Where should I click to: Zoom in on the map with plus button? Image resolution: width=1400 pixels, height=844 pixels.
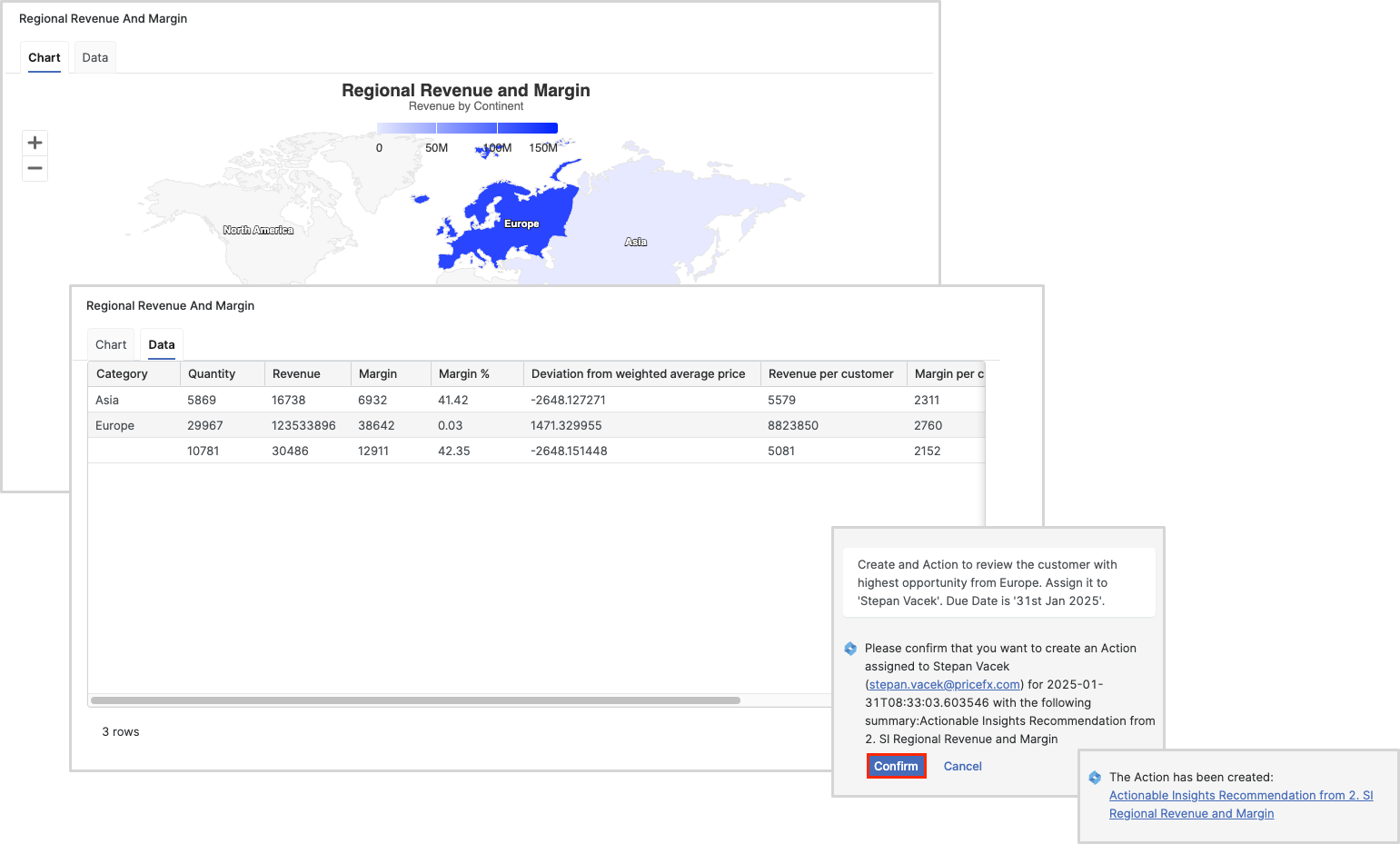click(x=35, y=143)
